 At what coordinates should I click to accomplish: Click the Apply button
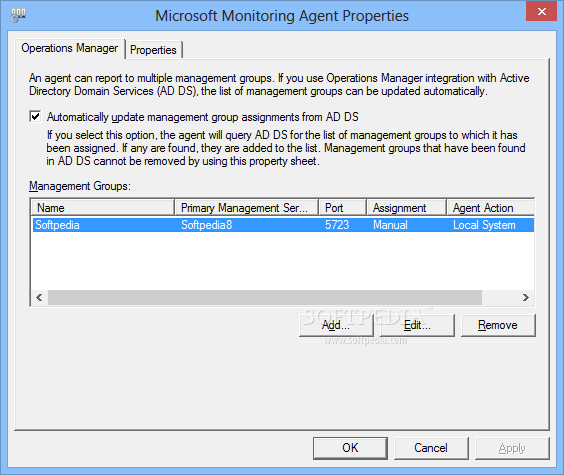click(x=512, y=448)
